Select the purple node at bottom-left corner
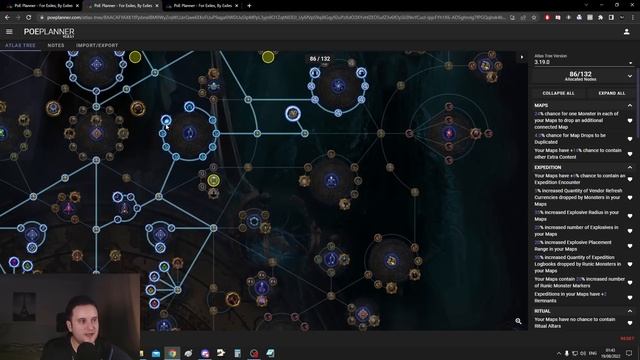This screenshot has width=640, height=360. tap(14, 262)
